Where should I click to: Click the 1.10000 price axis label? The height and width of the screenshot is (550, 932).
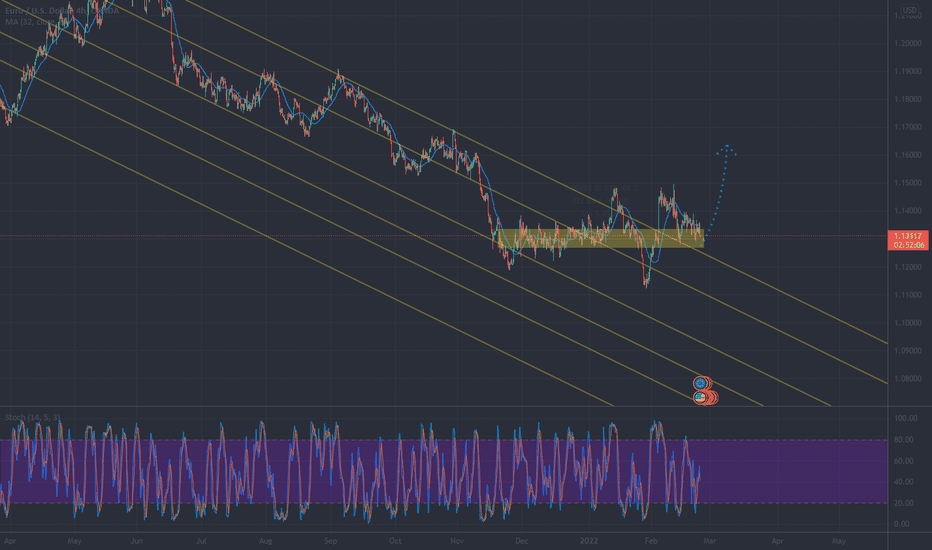(908, 323)
